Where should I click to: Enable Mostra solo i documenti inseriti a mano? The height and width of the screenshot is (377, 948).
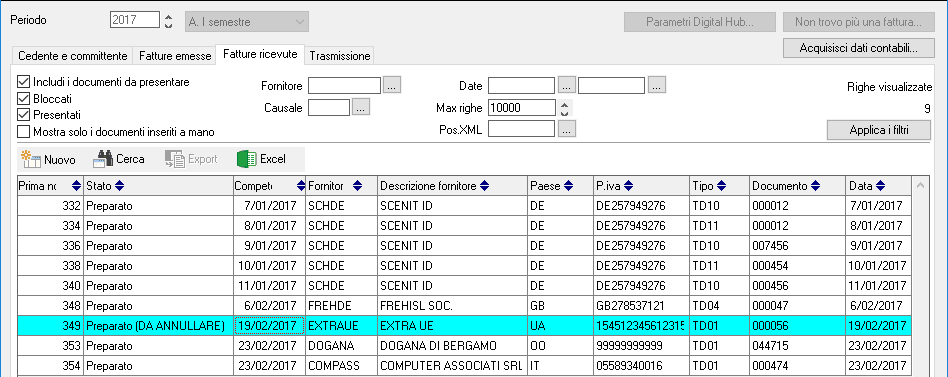coord(24,131)
